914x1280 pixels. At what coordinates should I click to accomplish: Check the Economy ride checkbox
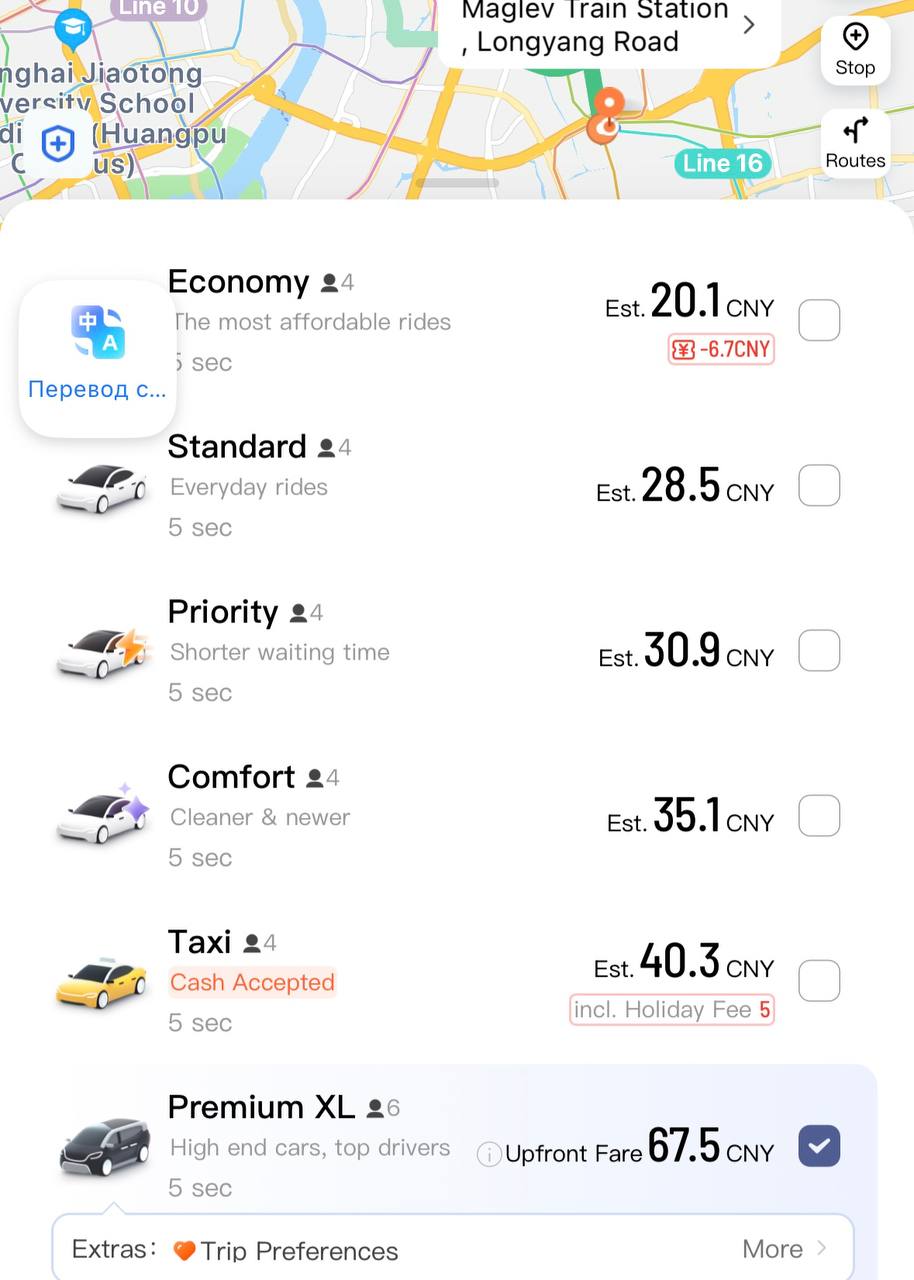pos(819,321)
